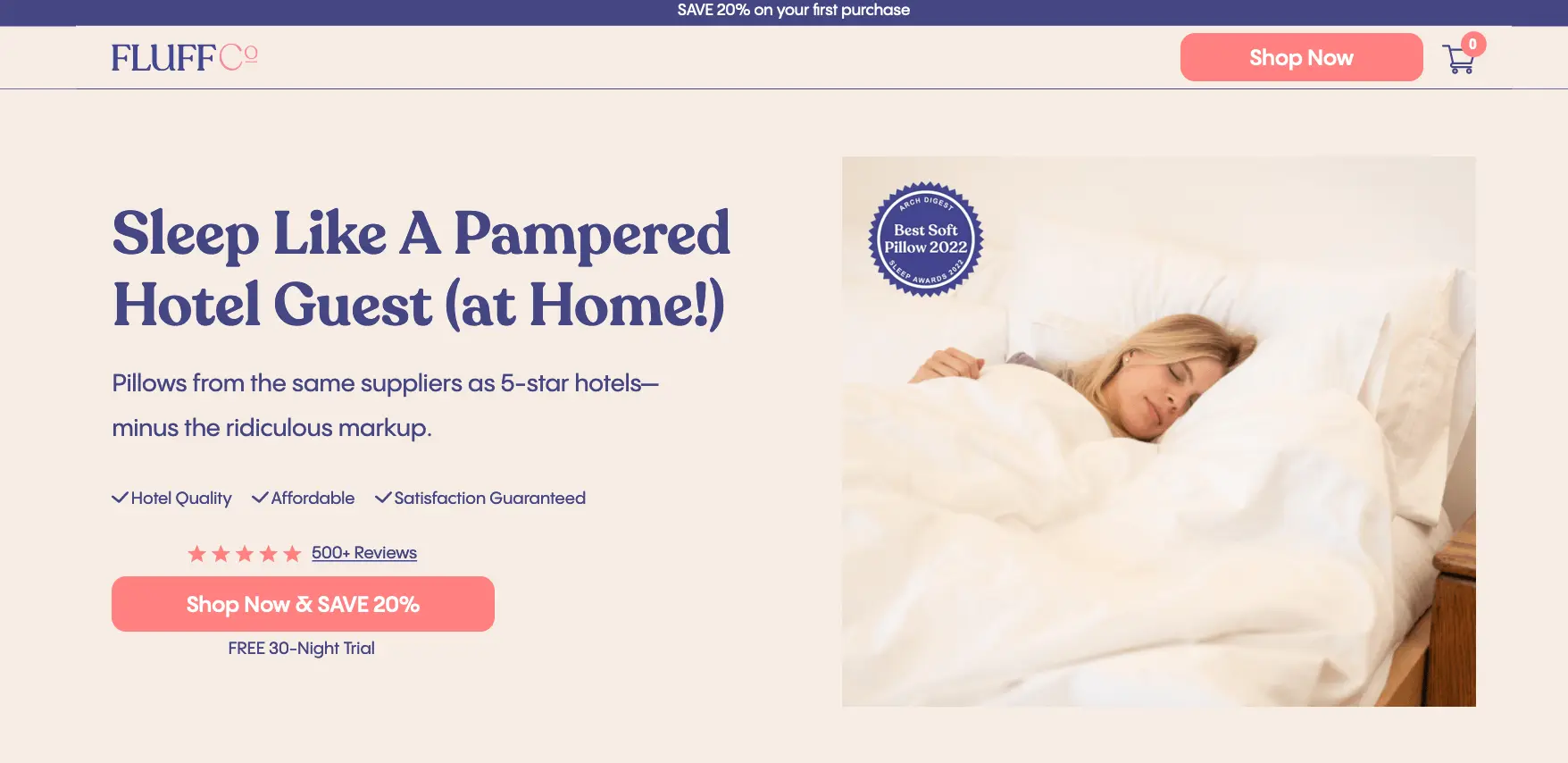The height and width of the screenshot is (763, 1568).
Task: Click the FluffCo logo
Action: (185, 57)
